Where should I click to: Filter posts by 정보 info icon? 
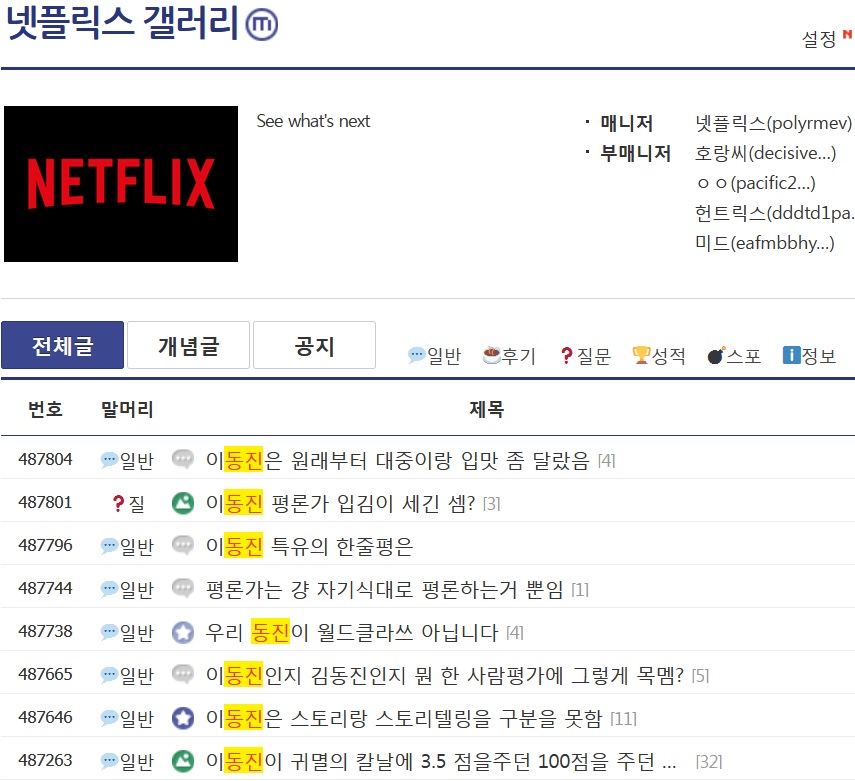click(791, 356)
